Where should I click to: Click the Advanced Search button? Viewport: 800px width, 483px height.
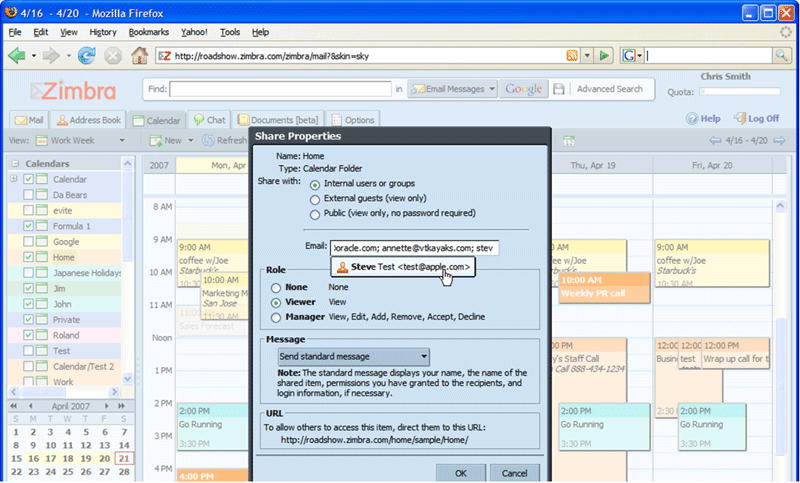[610, 89]
